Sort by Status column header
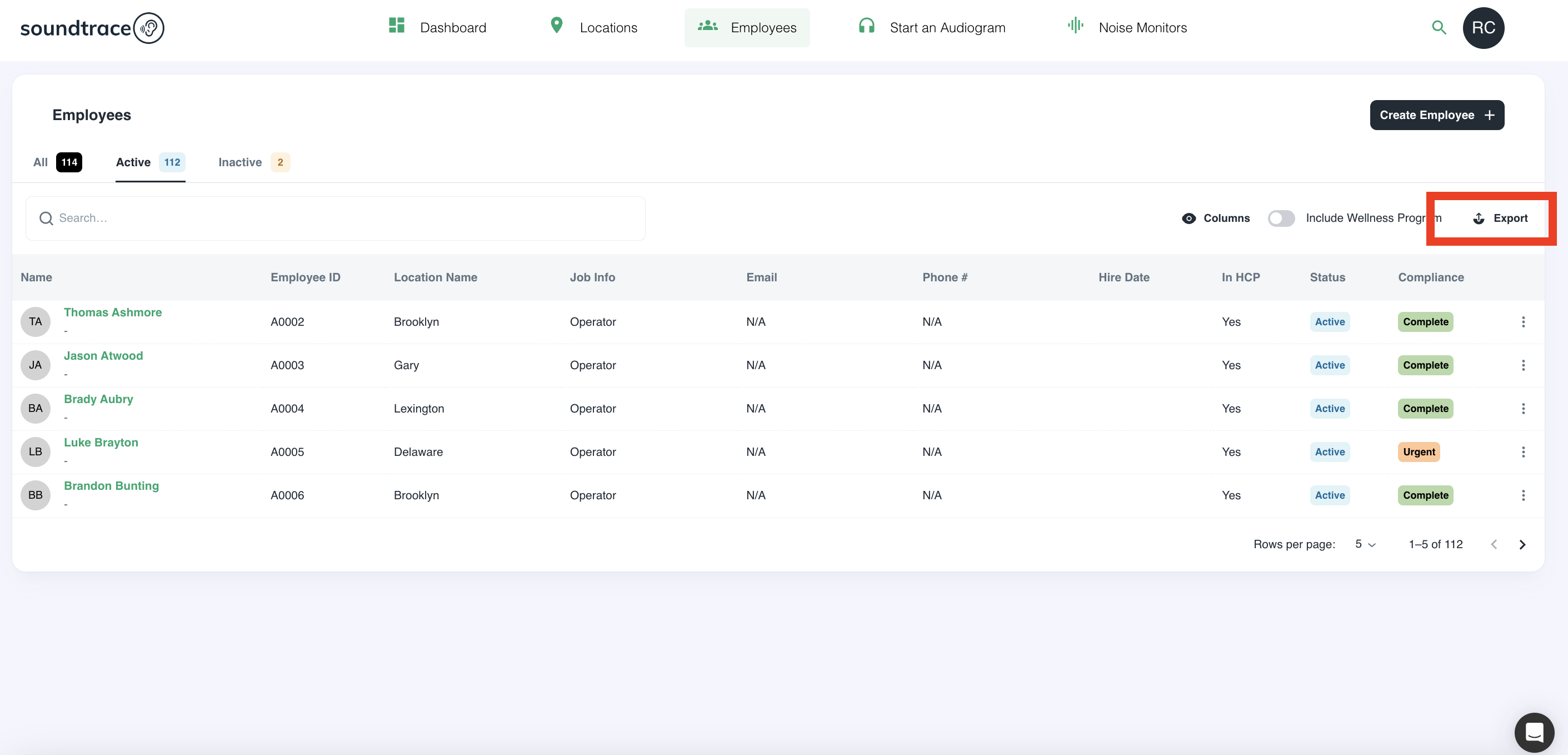Screen dimensions: 1568x755 [1327, 277]
